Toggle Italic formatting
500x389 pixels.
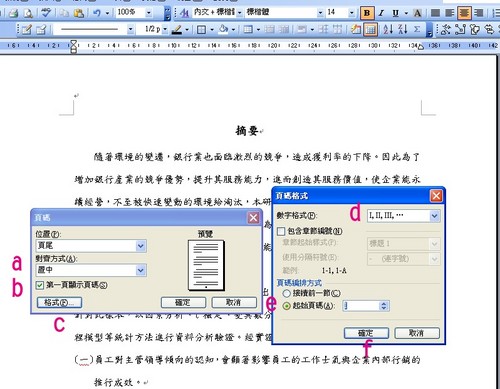[x=381, y=13]
